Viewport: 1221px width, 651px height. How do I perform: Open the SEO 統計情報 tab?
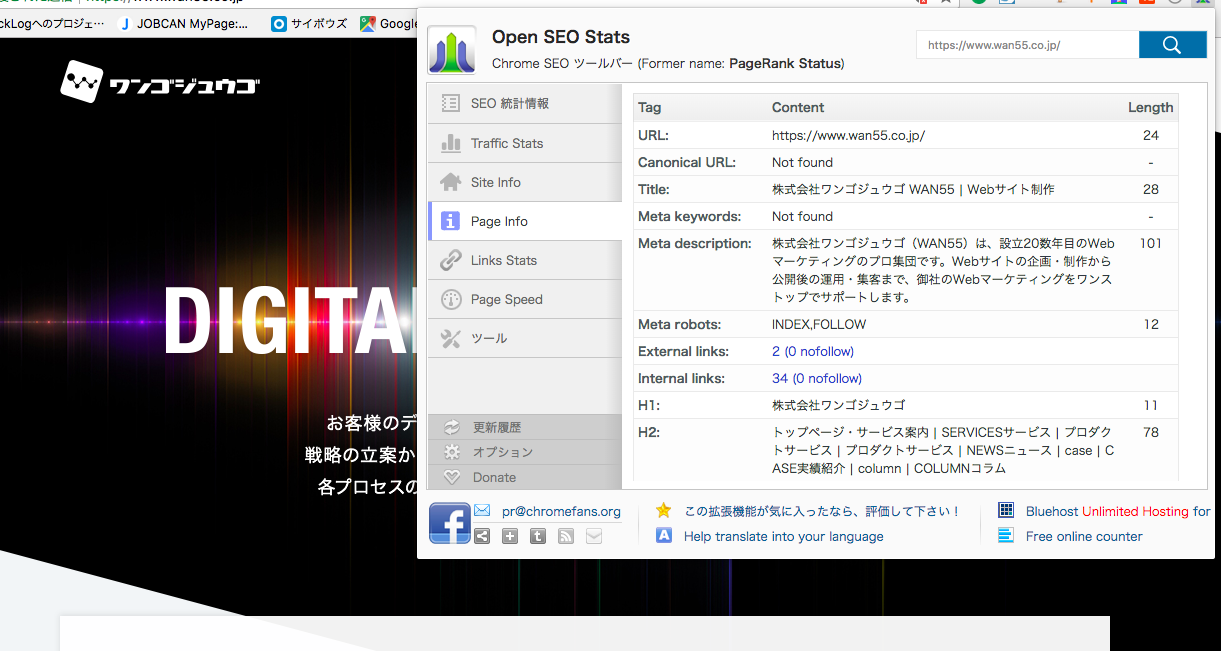[x=509, y=103]
